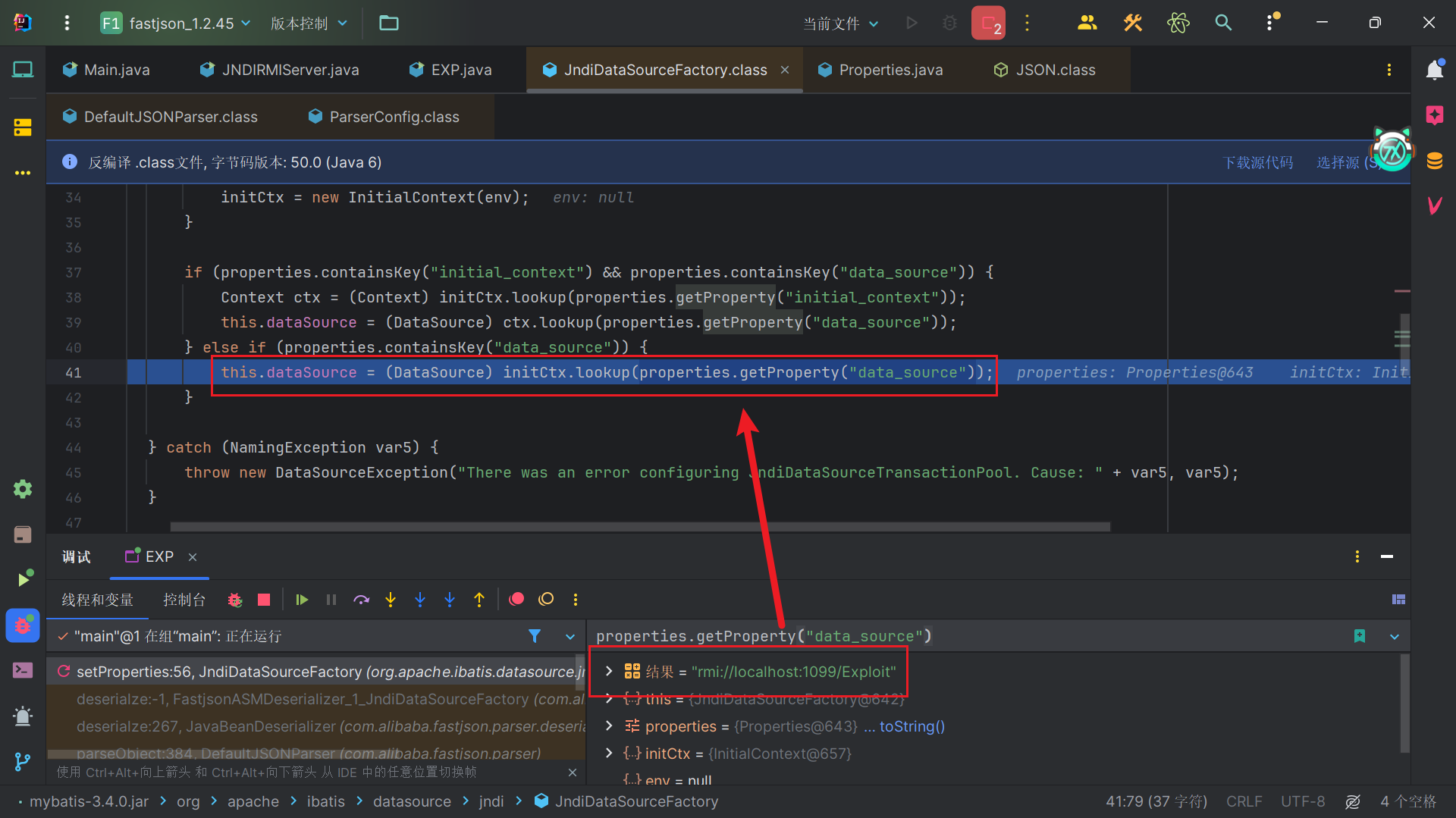Image resolution: width=1456 pixels, height=818 pixels.
Task: Open the Debug tool window icon
Action: click(23, 625)
